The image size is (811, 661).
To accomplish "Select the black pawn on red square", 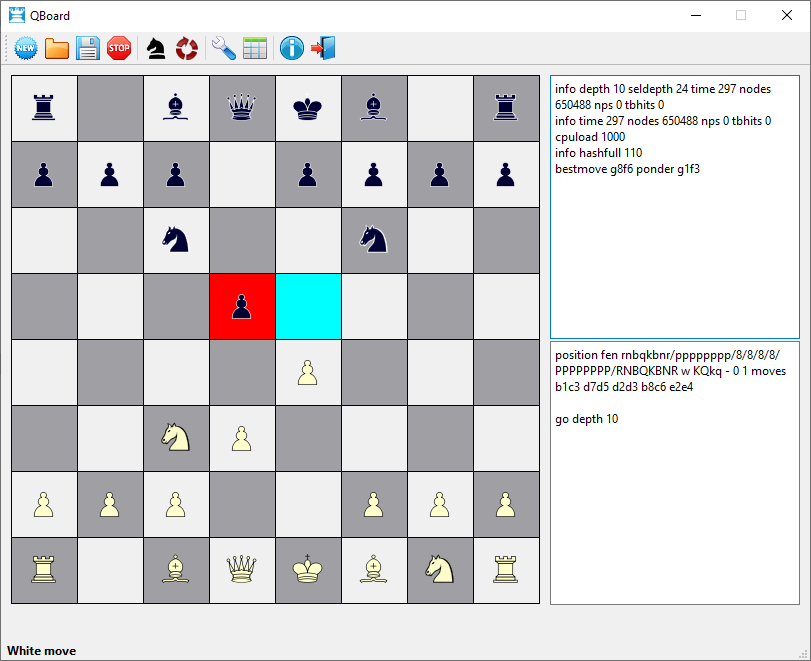I will (242, 306).
